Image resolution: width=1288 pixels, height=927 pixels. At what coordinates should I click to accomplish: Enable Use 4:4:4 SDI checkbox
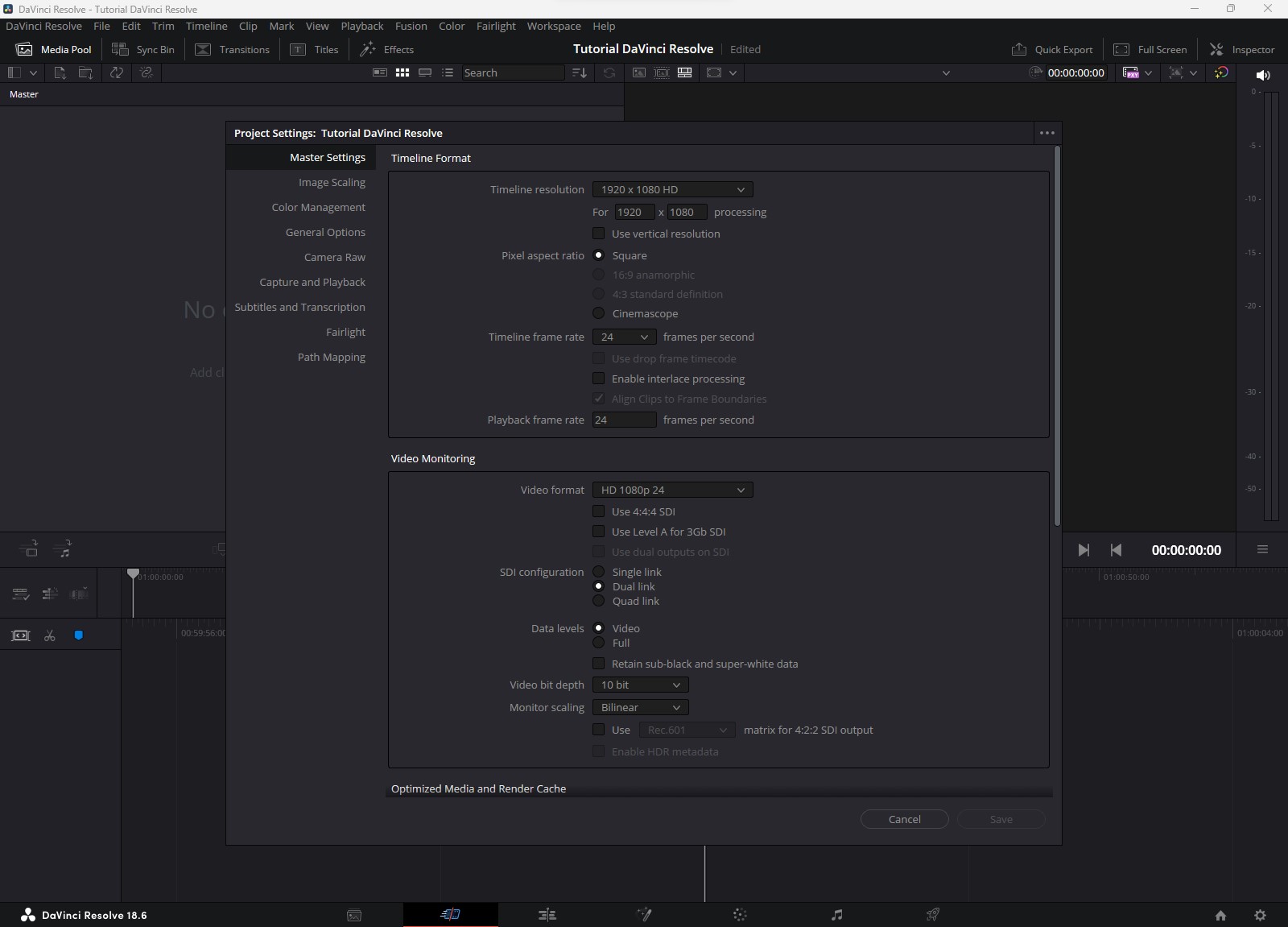[599, 511]
